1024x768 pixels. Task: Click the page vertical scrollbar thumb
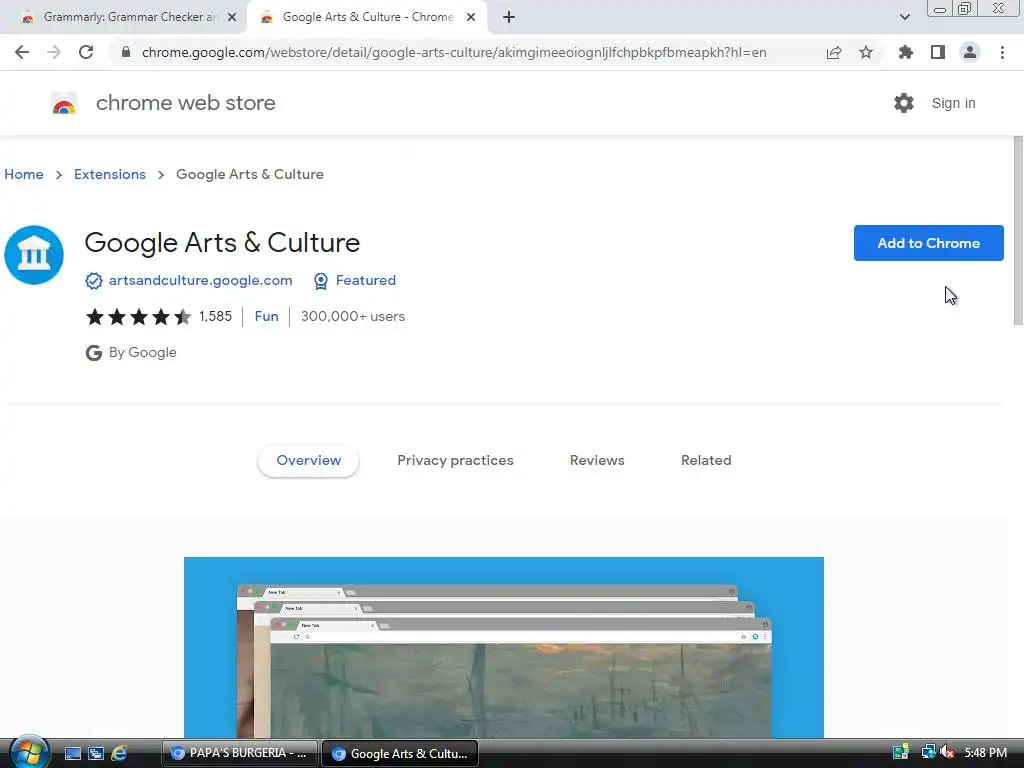[x=1018, y=230]
